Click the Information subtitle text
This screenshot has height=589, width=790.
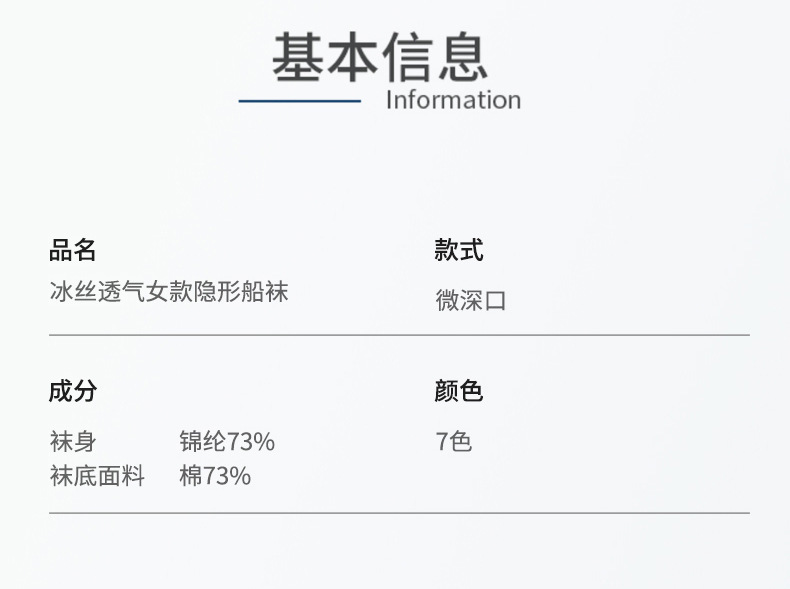click(x=453, y=100)
